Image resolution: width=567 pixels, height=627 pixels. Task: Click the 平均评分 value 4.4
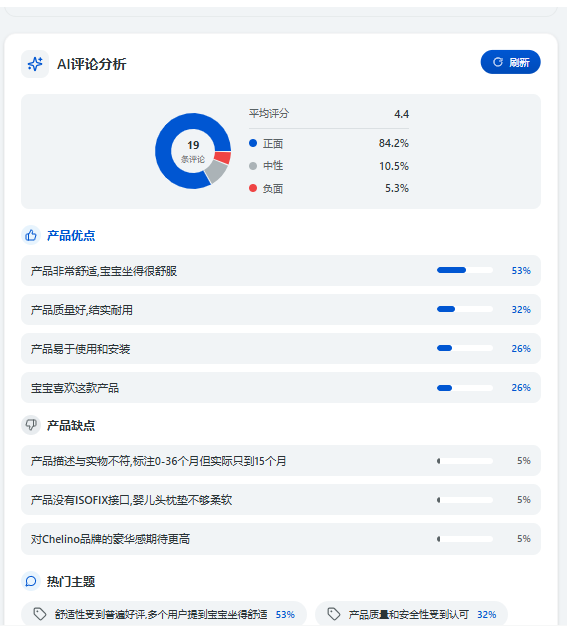tap(401, 114)
